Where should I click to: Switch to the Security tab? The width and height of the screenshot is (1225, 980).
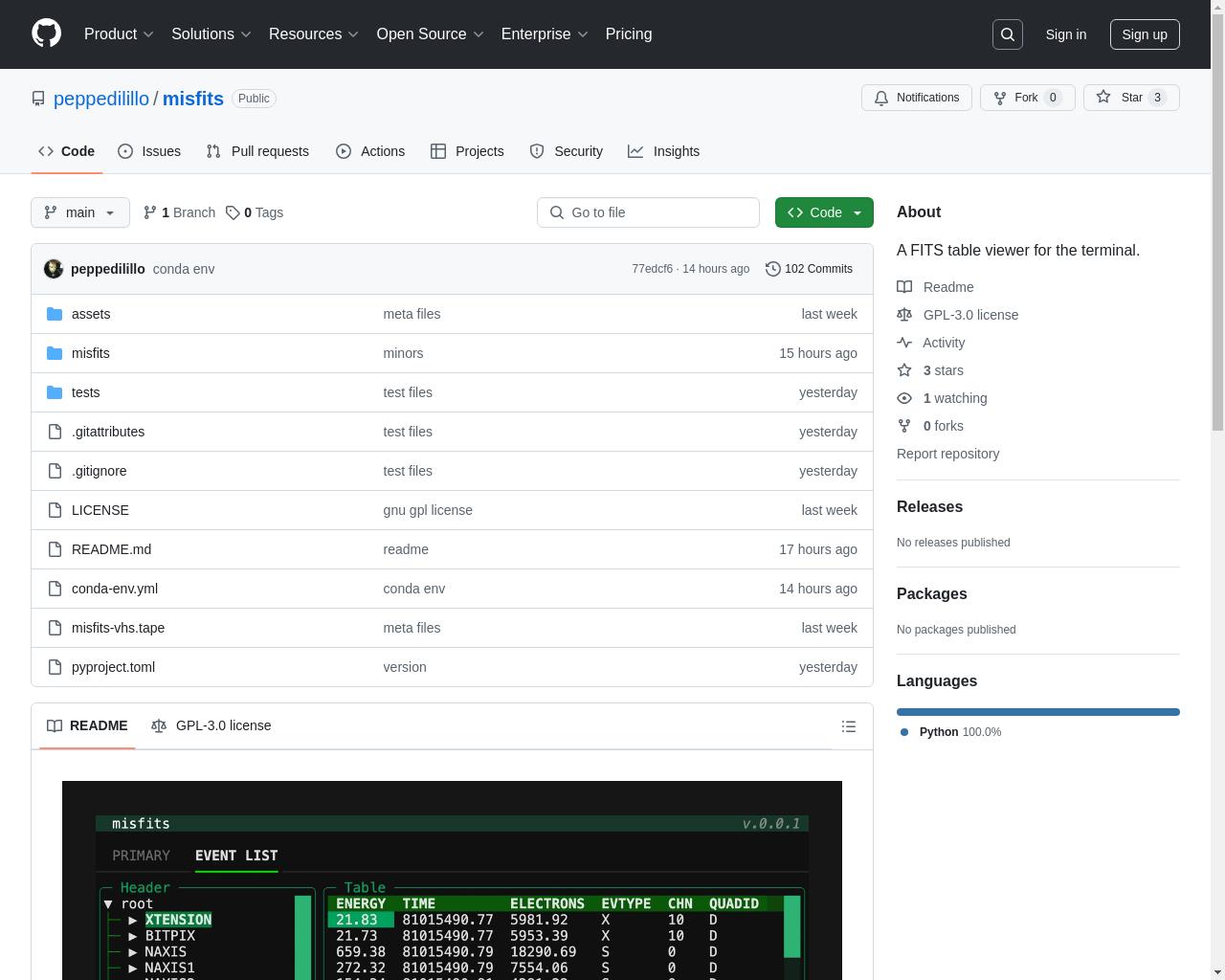(x=567, y=151)
